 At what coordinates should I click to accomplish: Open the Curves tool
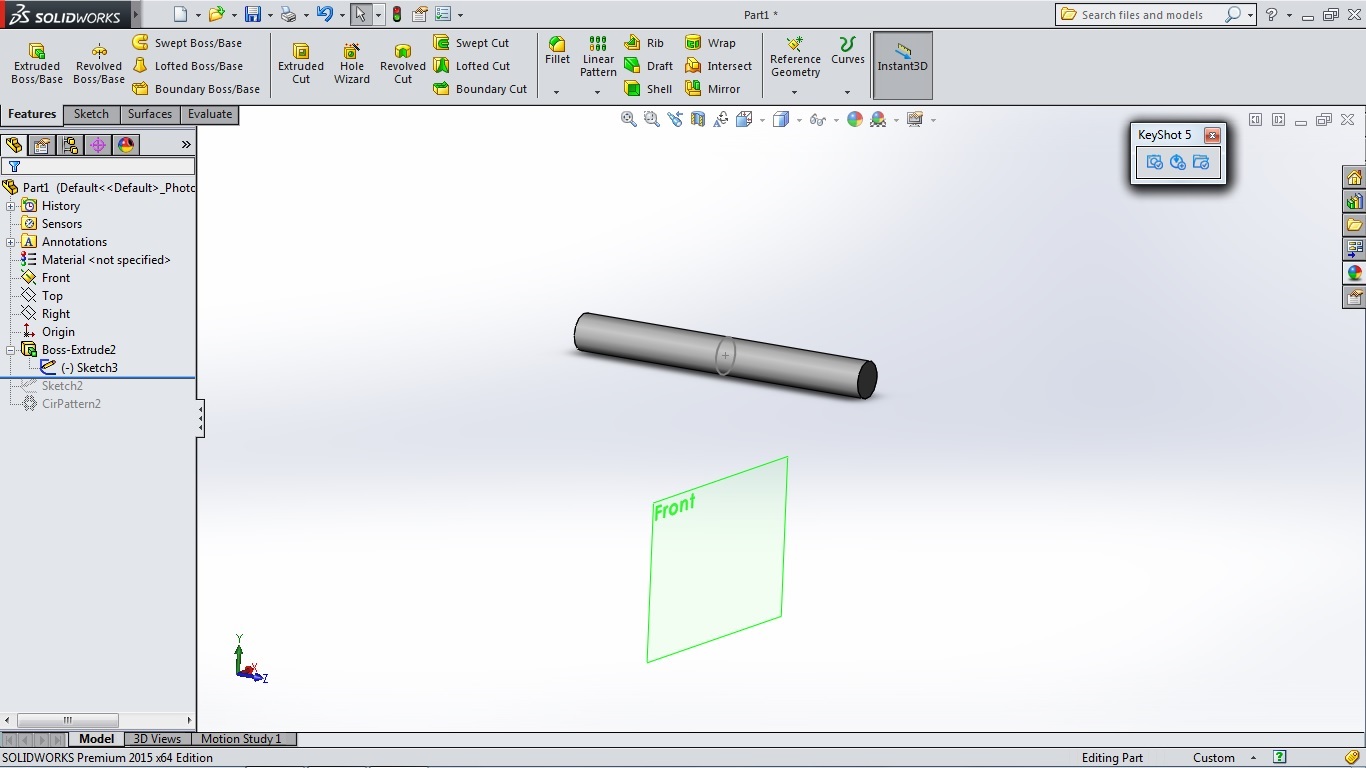[847, 51]
